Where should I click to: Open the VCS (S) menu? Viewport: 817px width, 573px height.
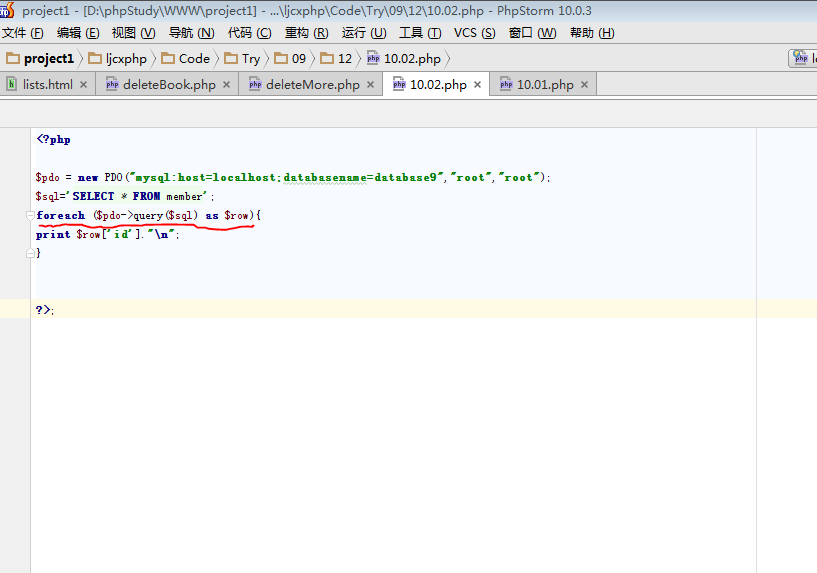click(475, 33)
